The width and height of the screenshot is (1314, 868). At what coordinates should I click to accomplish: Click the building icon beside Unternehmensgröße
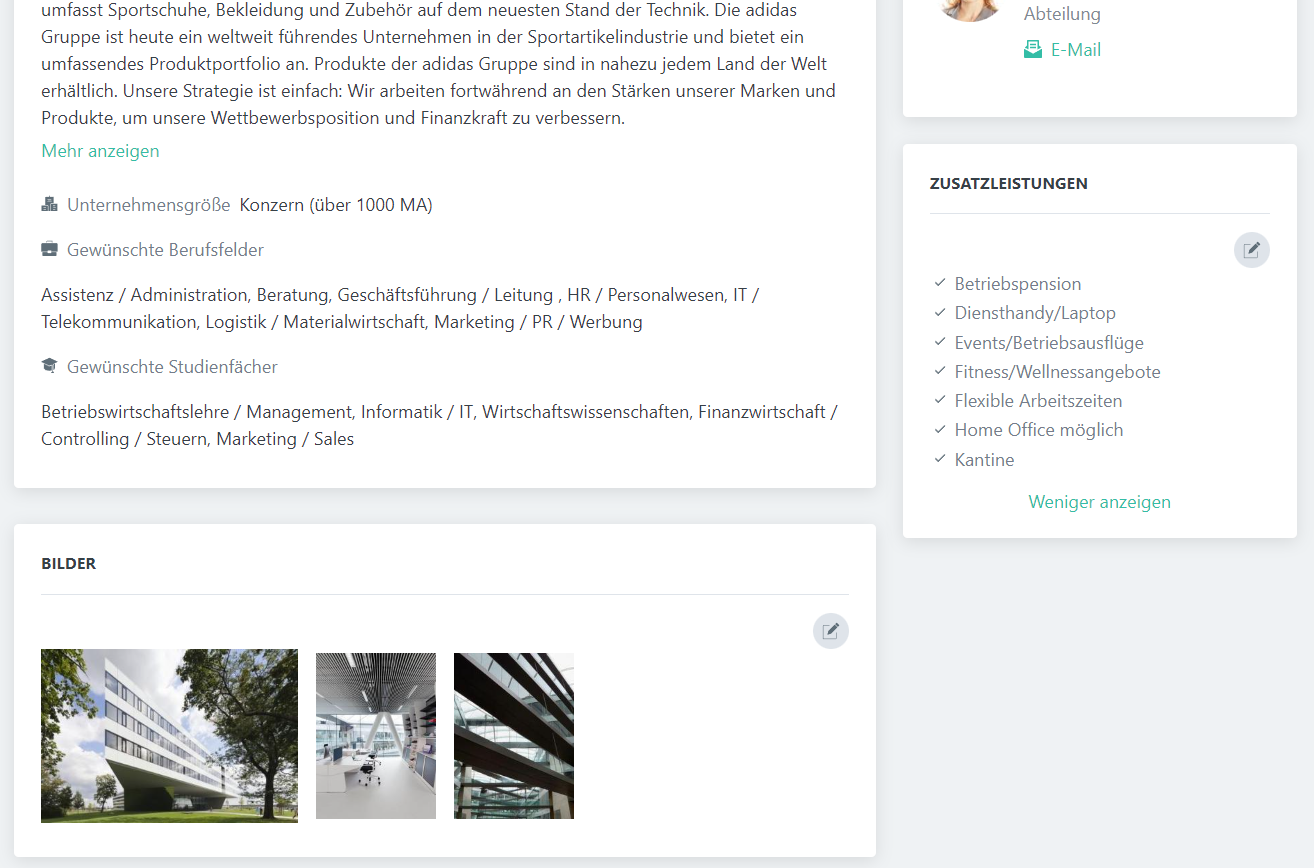pyautogui.click(x=49, y=205)
